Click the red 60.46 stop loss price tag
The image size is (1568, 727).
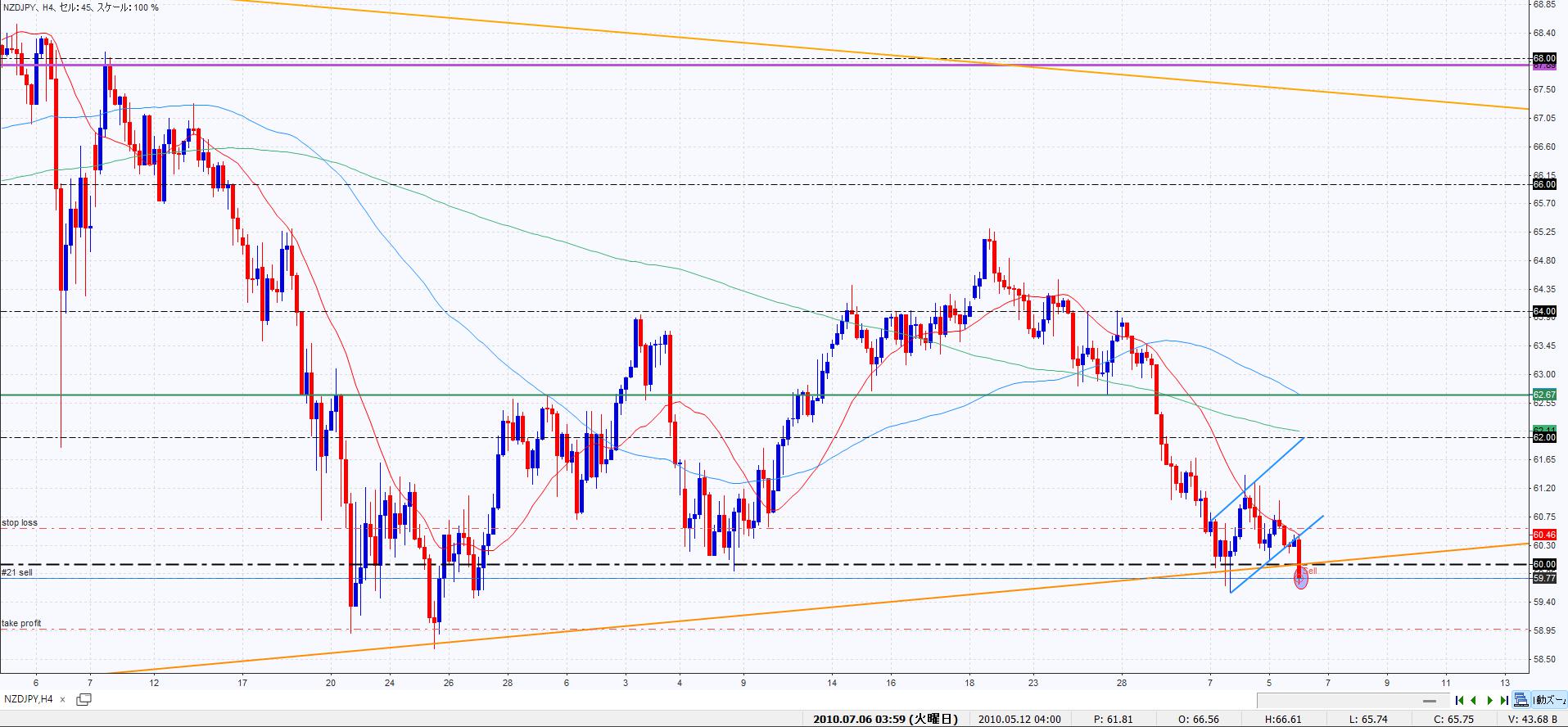tap(1543, 535)
